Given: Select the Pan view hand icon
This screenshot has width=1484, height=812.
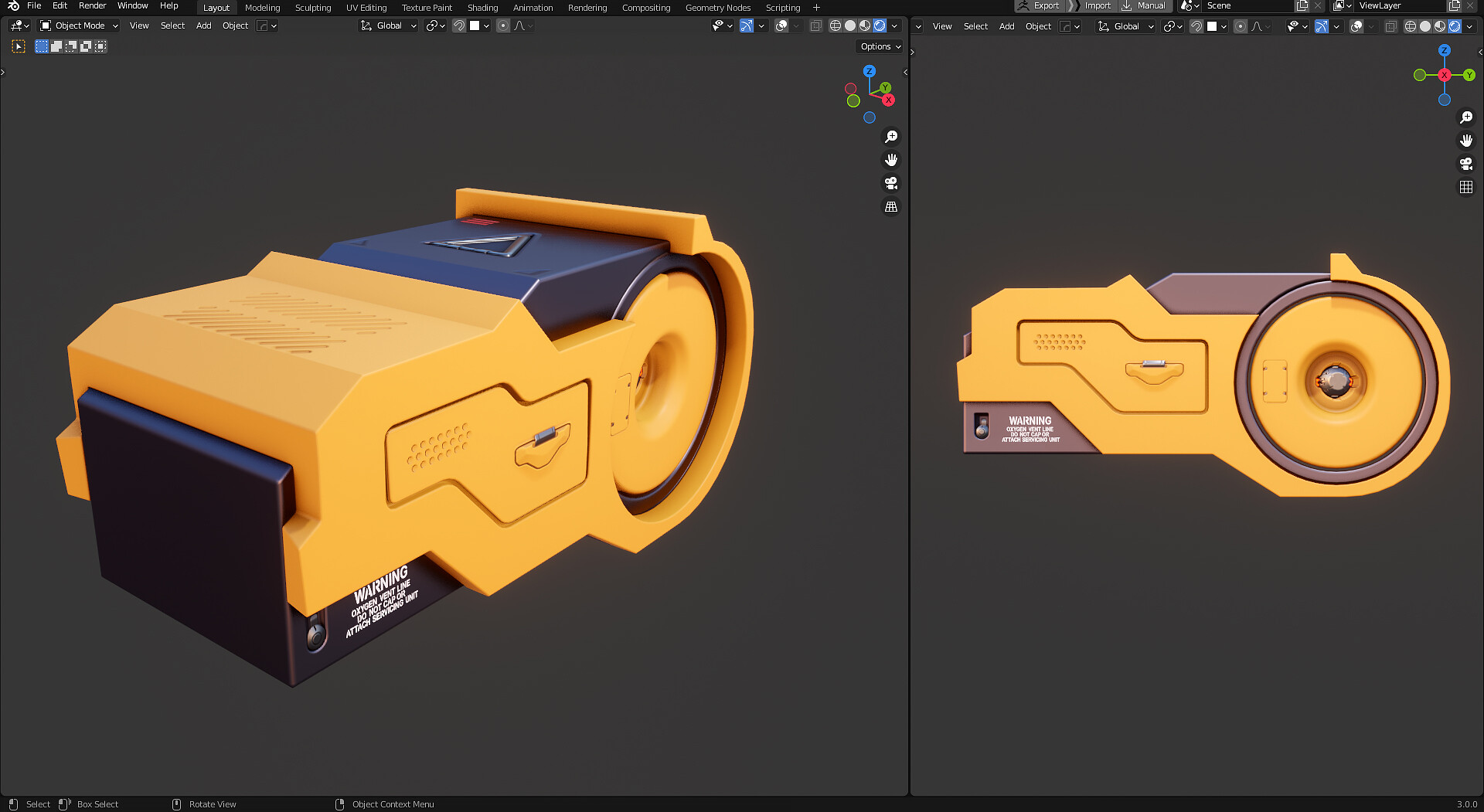Looking at the screenshot, I should pyautogui.click(x=890, y=160).
